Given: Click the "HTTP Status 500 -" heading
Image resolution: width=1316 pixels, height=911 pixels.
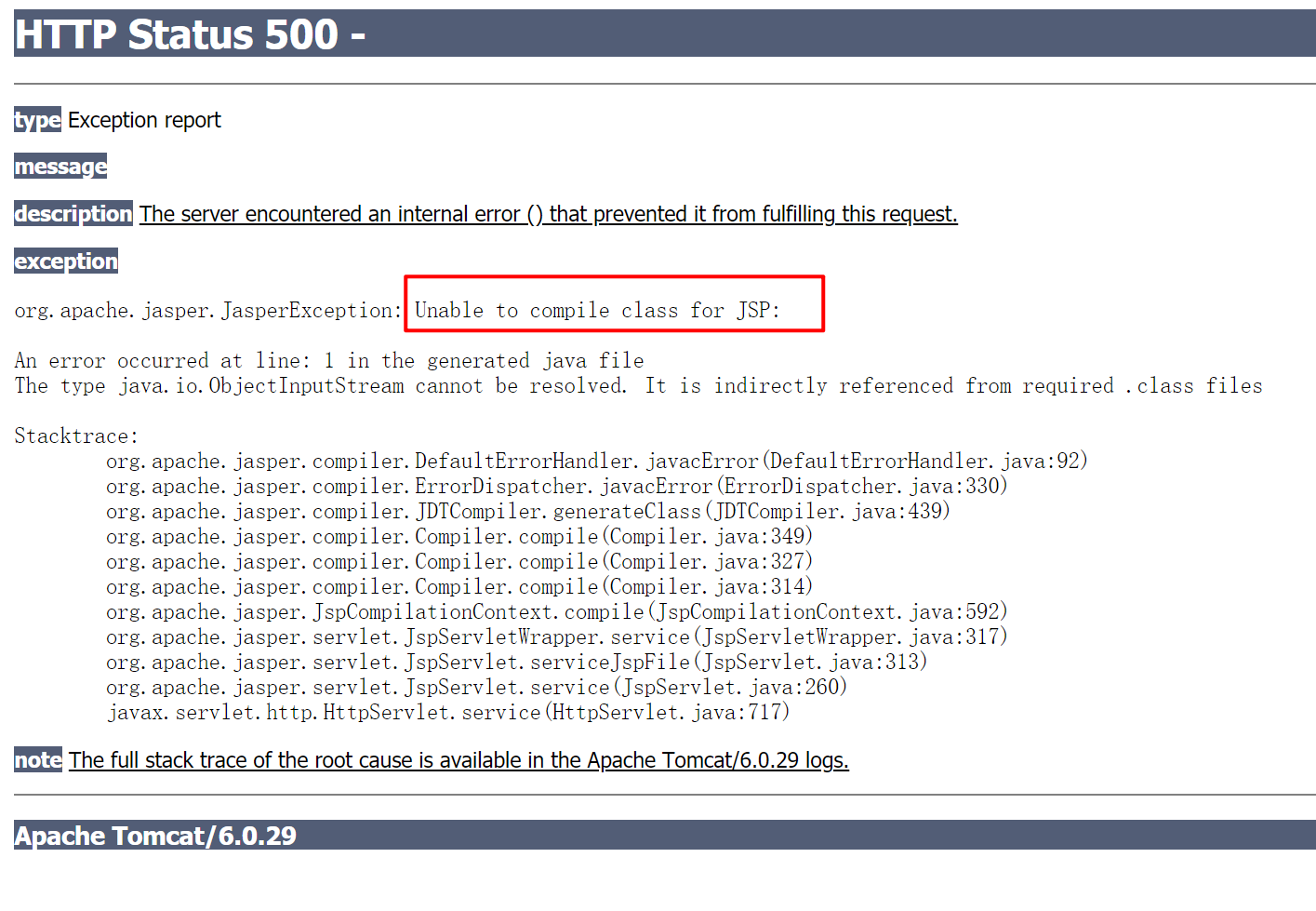Looking at the screenshot, I should point(190,34).
